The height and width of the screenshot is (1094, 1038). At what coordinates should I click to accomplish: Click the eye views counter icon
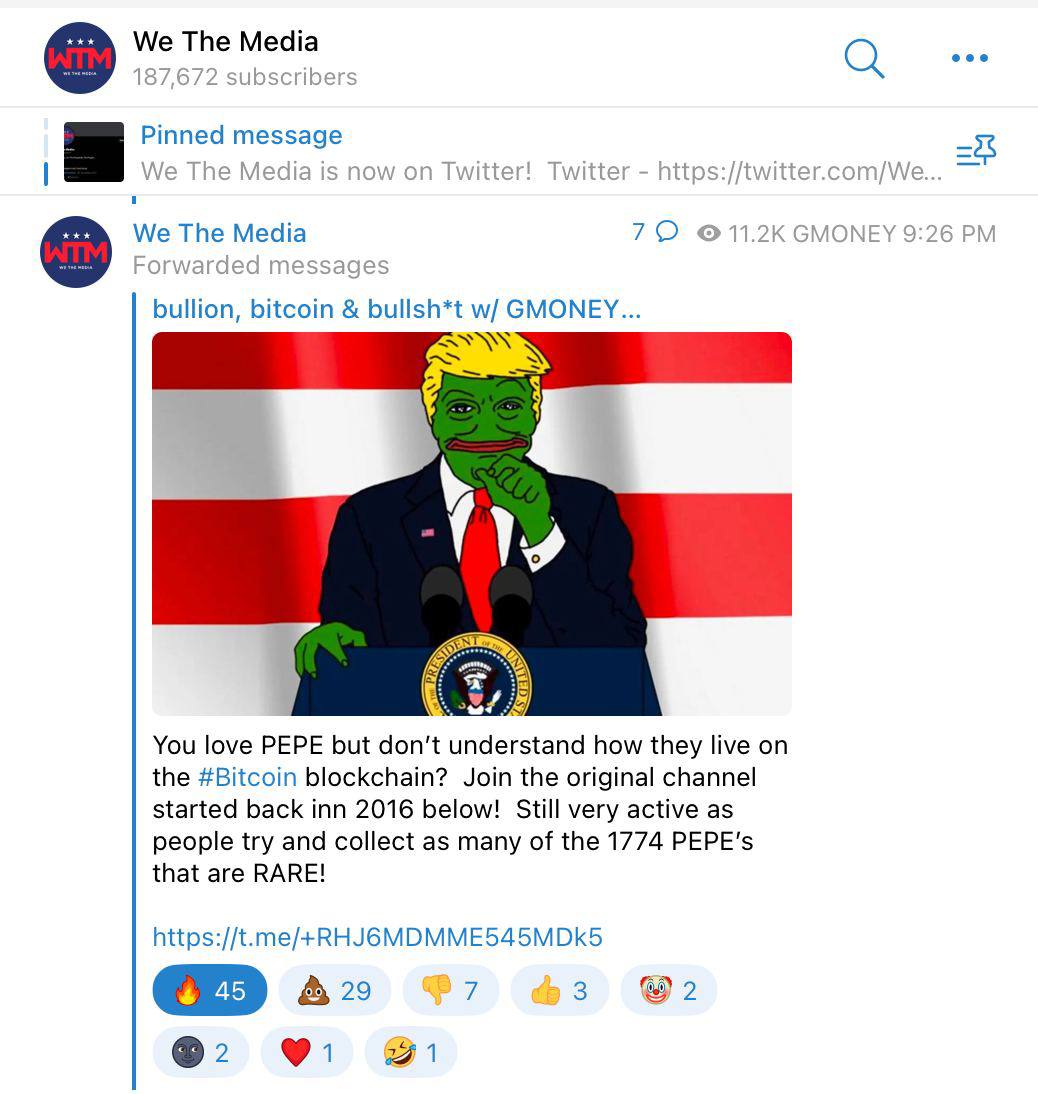709,233
